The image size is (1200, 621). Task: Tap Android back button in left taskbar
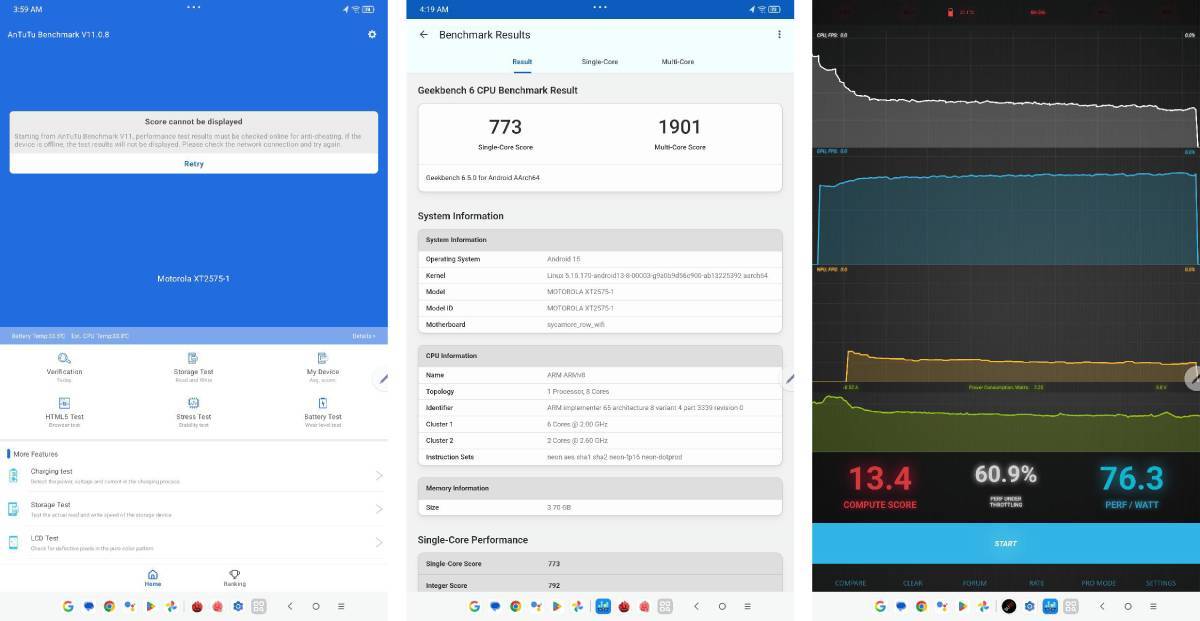pos(290,606)
